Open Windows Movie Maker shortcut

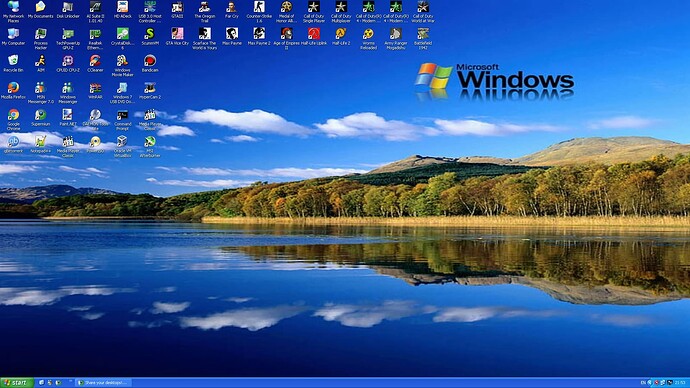click(x=122, y=66)
